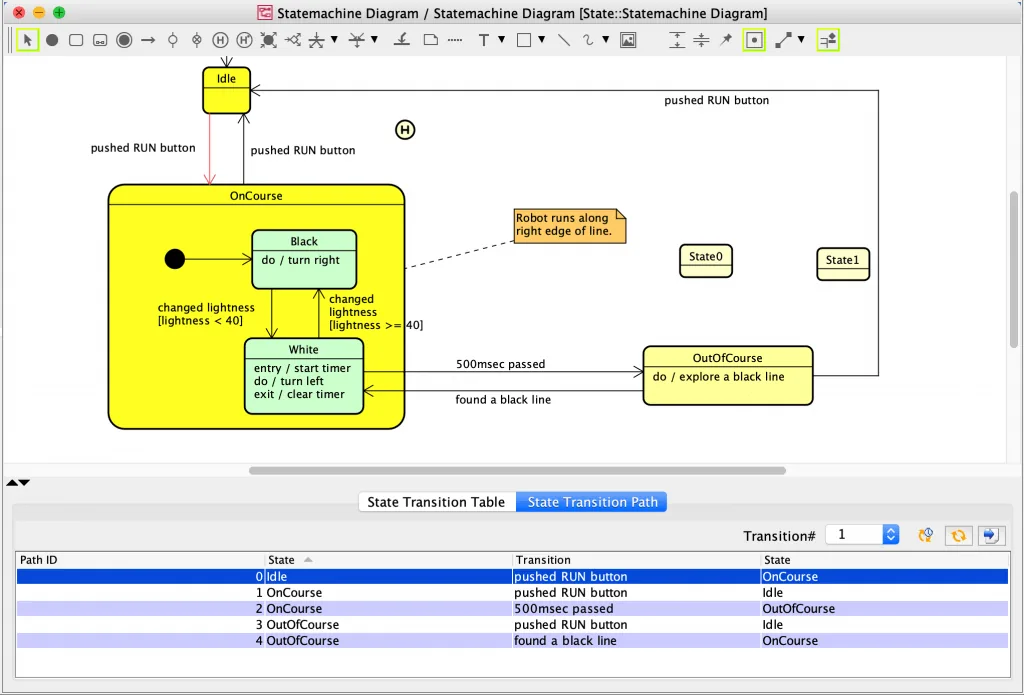The width and height of the screenshot is (1024, 695).
Task: Select the Stub State tool icon
Action: click(402, 40)
